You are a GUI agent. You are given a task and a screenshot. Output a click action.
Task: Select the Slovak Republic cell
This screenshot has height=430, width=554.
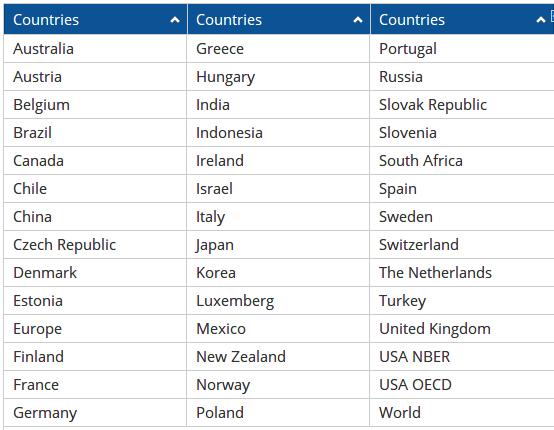click(433, 105)
